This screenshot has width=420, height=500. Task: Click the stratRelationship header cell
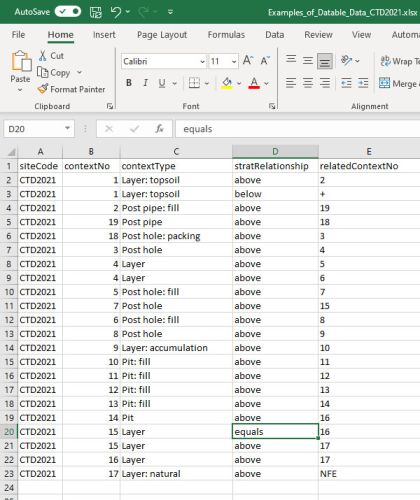point(275,166)
